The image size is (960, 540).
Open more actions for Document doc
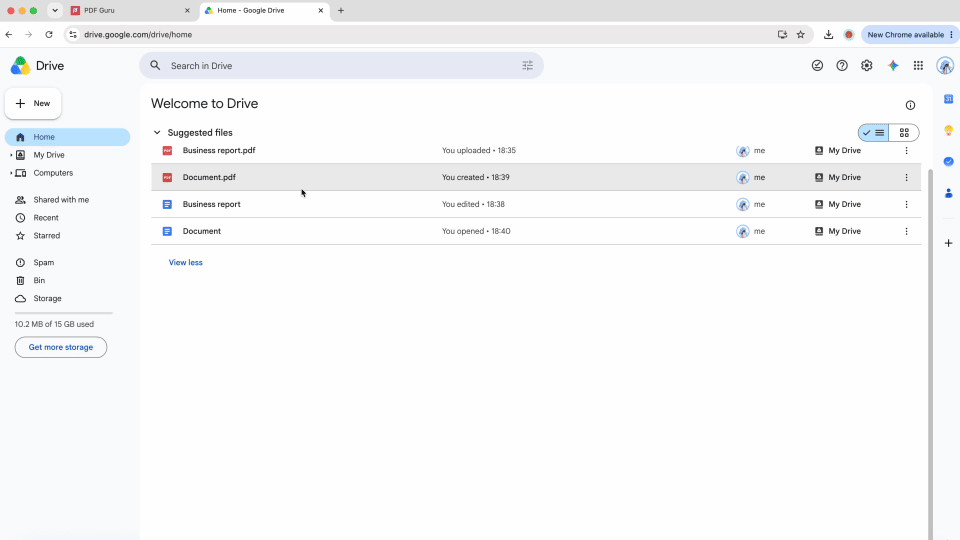coord(906,231)
